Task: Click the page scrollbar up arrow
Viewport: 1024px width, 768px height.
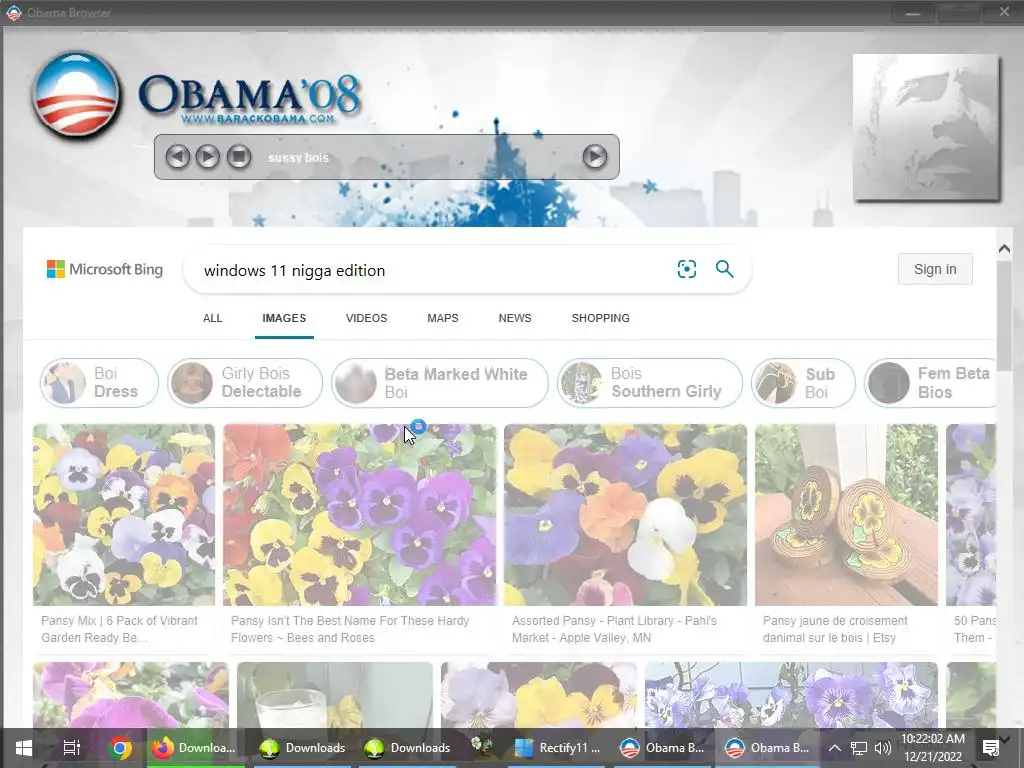Action: 1004,248
